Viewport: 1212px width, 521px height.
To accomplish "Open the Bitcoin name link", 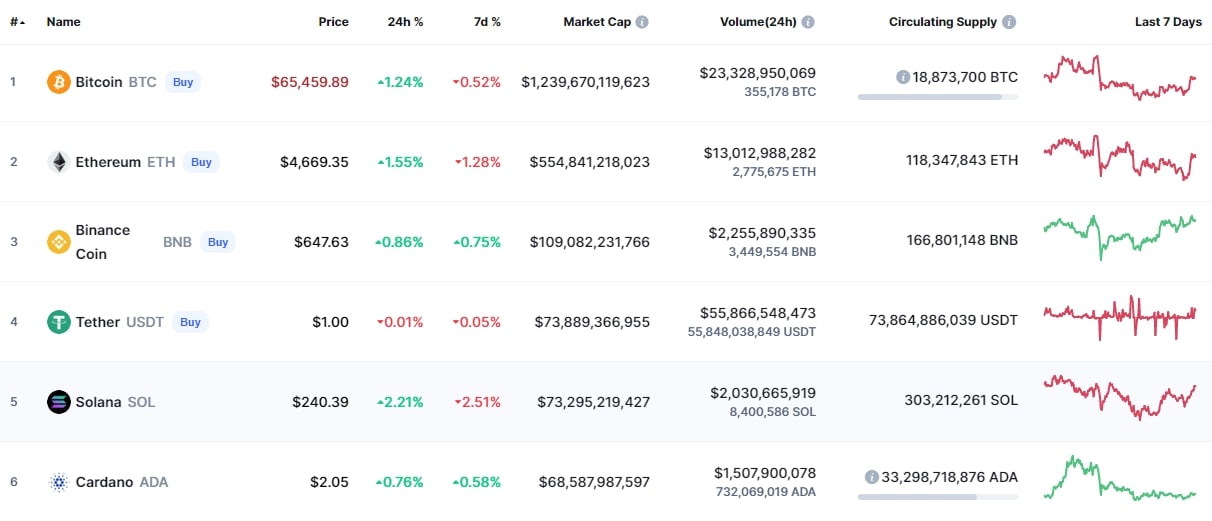I will pyautogui.click(x=99, y=82).
